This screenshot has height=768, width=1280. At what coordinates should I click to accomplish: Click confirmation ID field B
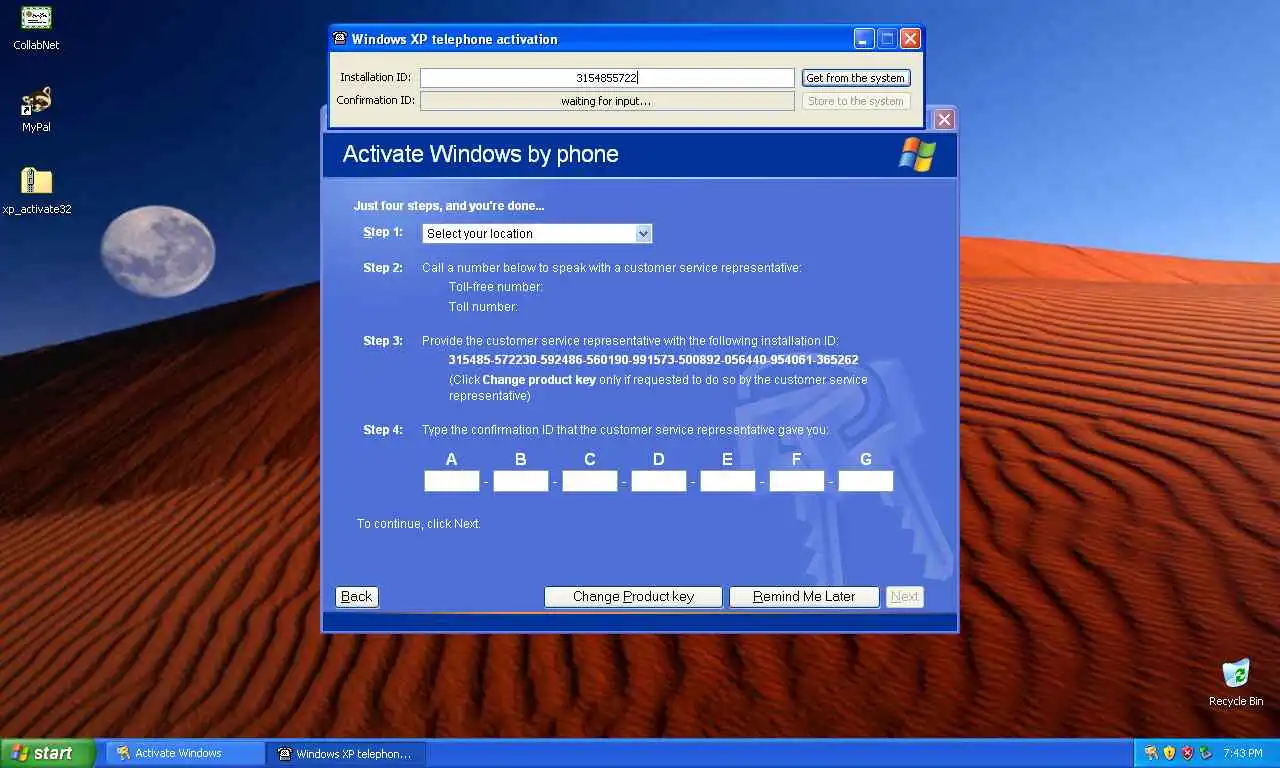(521, 482)
